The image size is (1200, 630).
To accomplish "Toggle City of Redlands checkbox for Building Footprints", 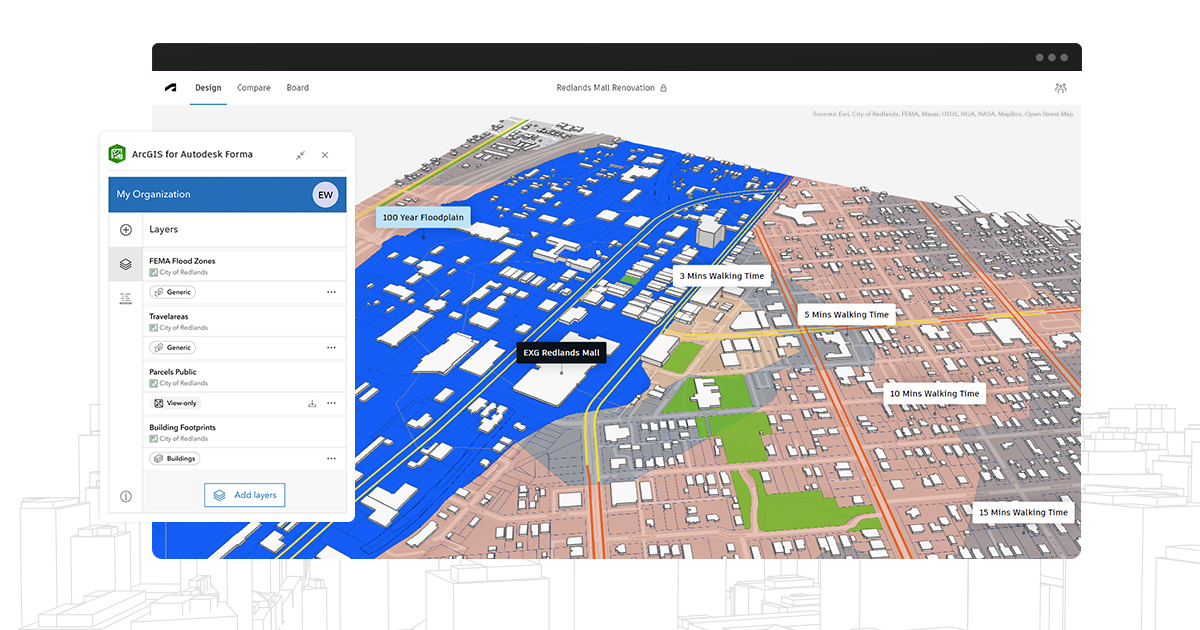I will 154,437.
